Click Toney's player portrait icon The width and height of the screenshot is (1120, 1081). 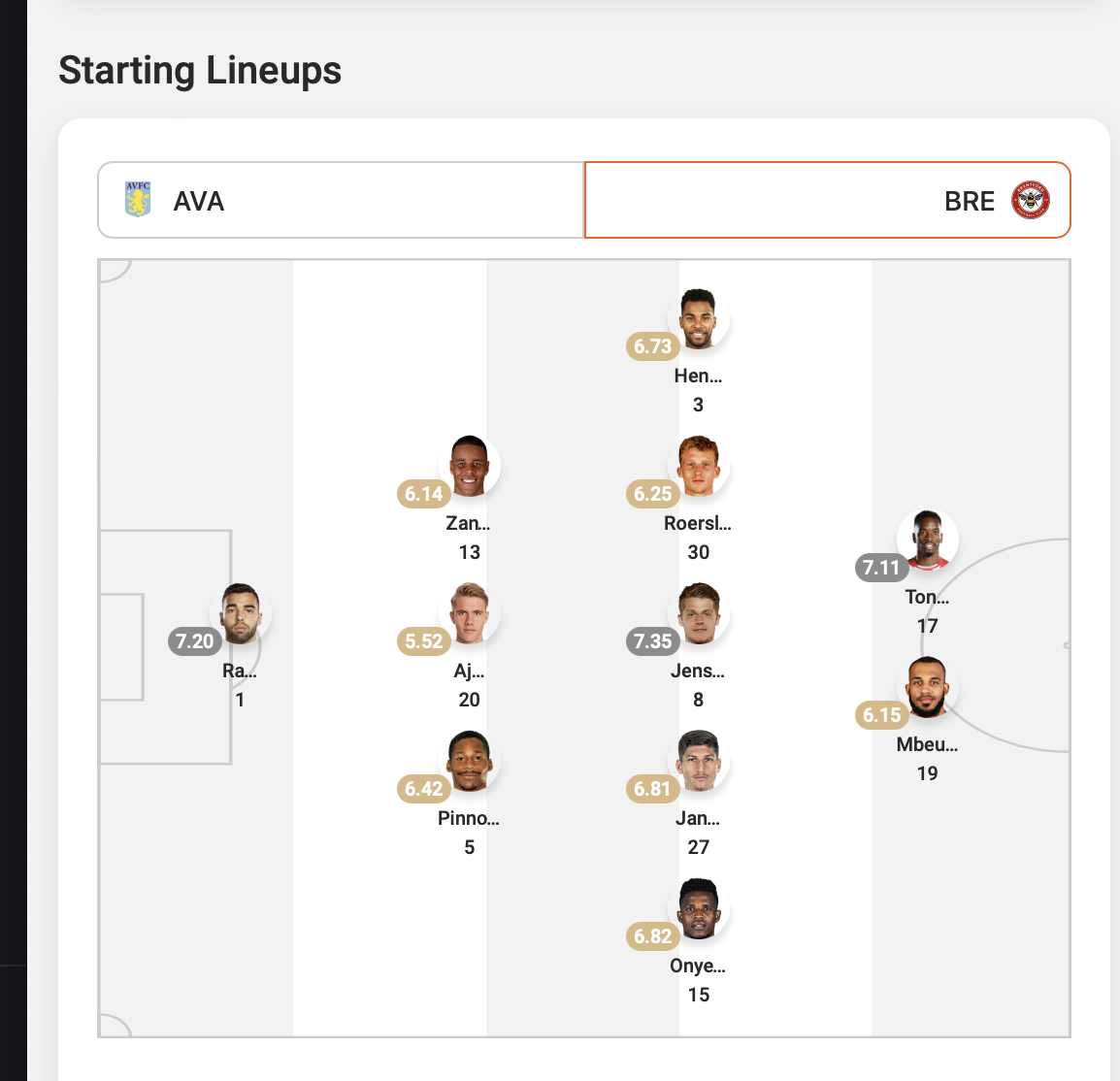pyautogui.click(x=927, y=540)
